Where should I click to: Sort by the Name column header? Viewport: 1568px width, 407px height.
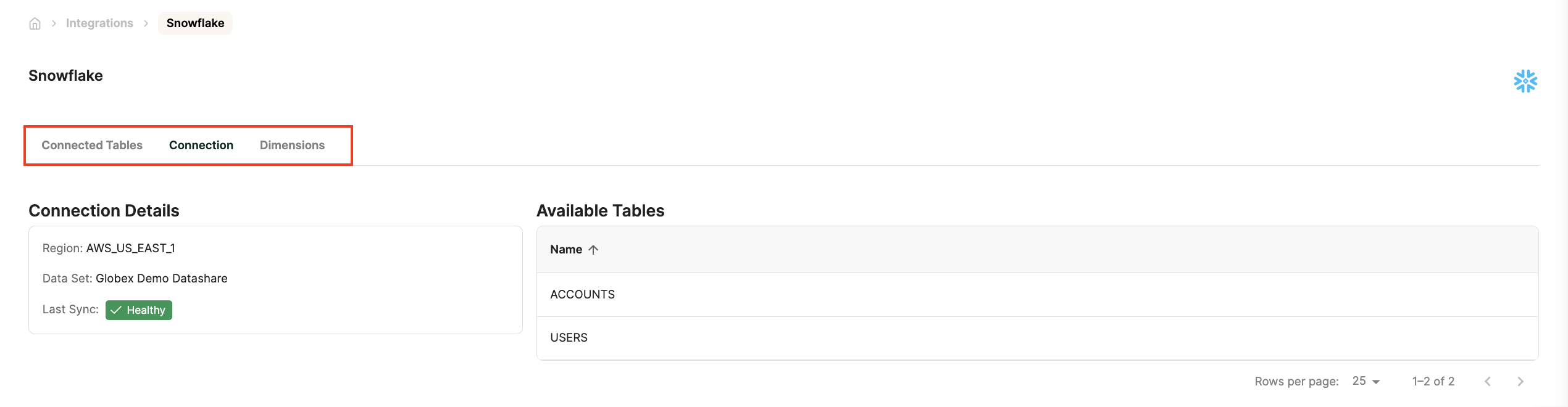click(566, 250)
